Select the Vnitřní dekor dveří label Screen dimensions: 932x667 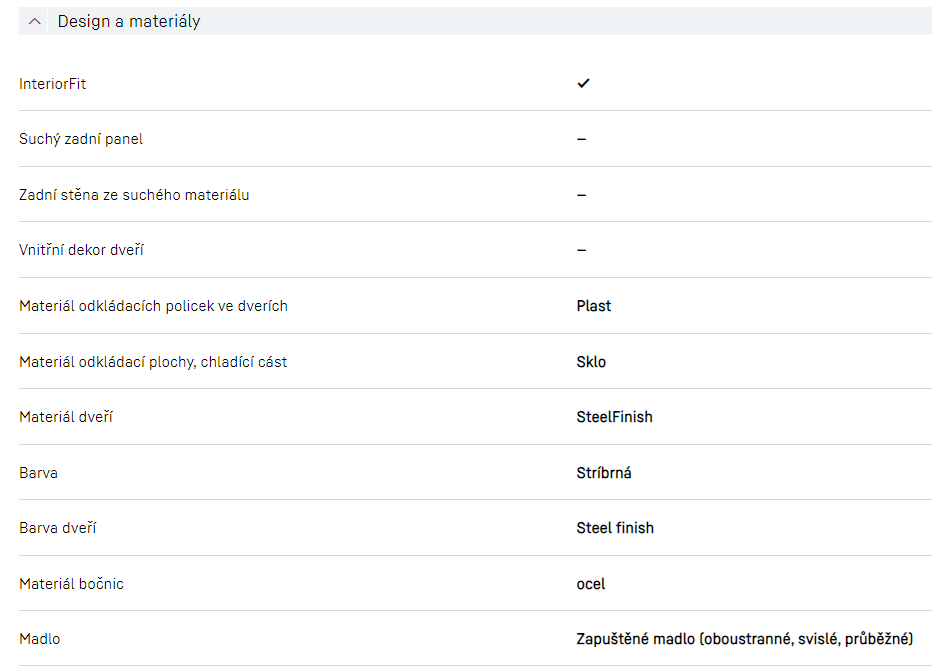point(81,250)
